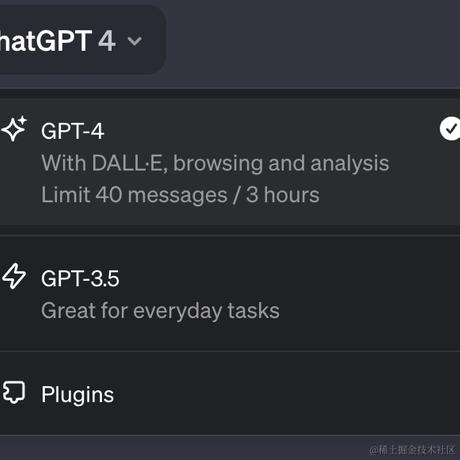Click the watermark text in the corner
Screen dimensions: 460x460
click(412, 450)
